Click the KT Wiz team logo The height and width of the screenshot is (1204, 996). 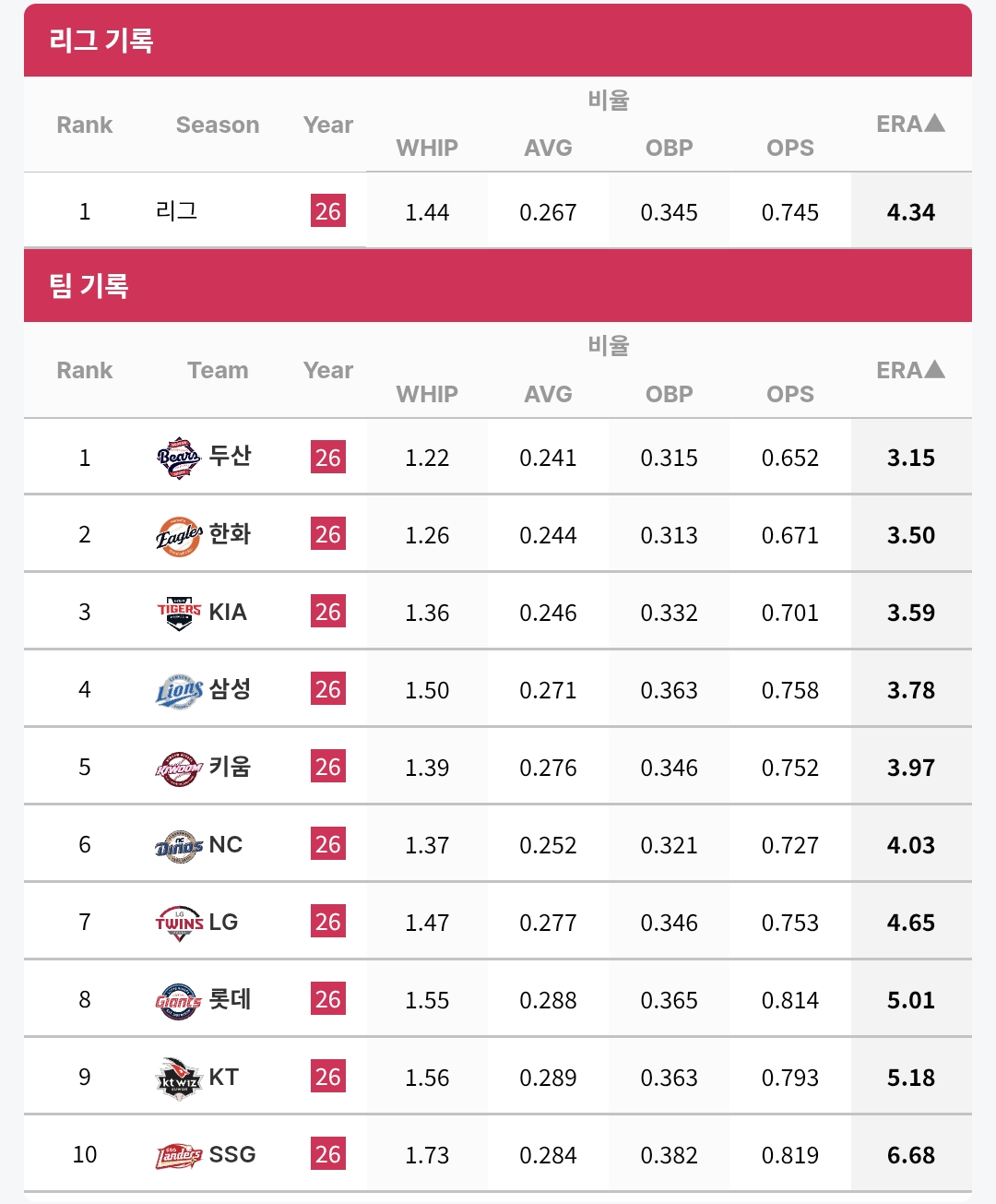179,1078
